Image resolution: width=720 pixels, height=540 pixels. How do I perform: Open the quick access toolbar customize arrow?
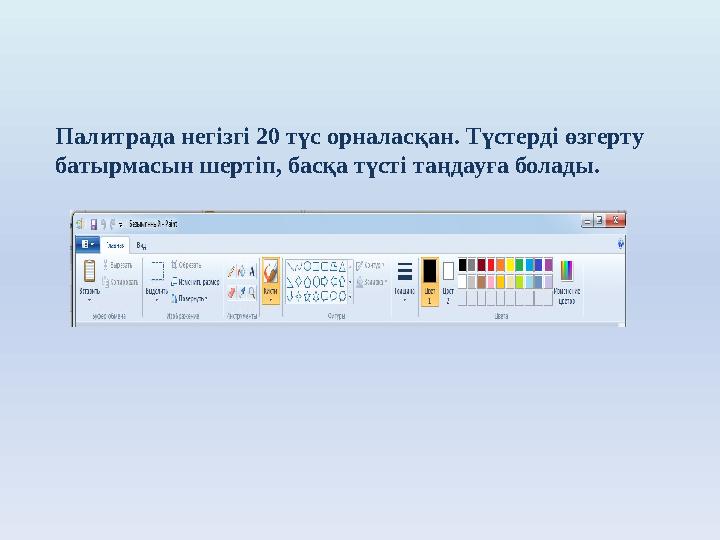click(120, 225)
